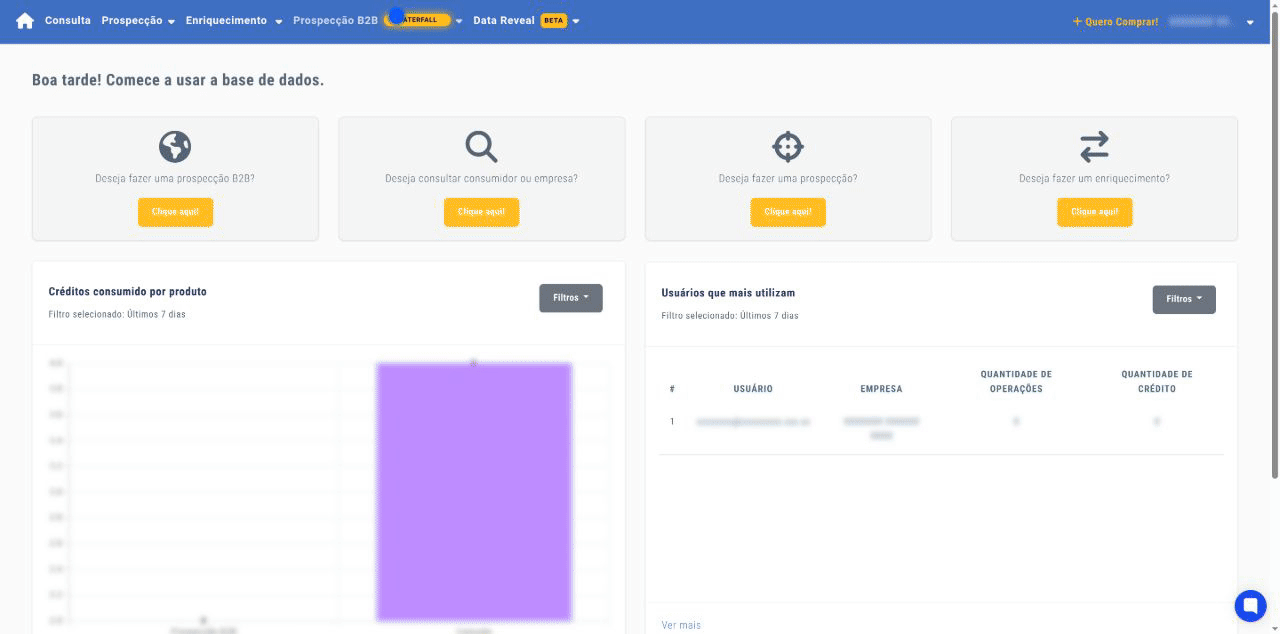
Task: Click the purple bar in the chart
Action: point(474,491)
